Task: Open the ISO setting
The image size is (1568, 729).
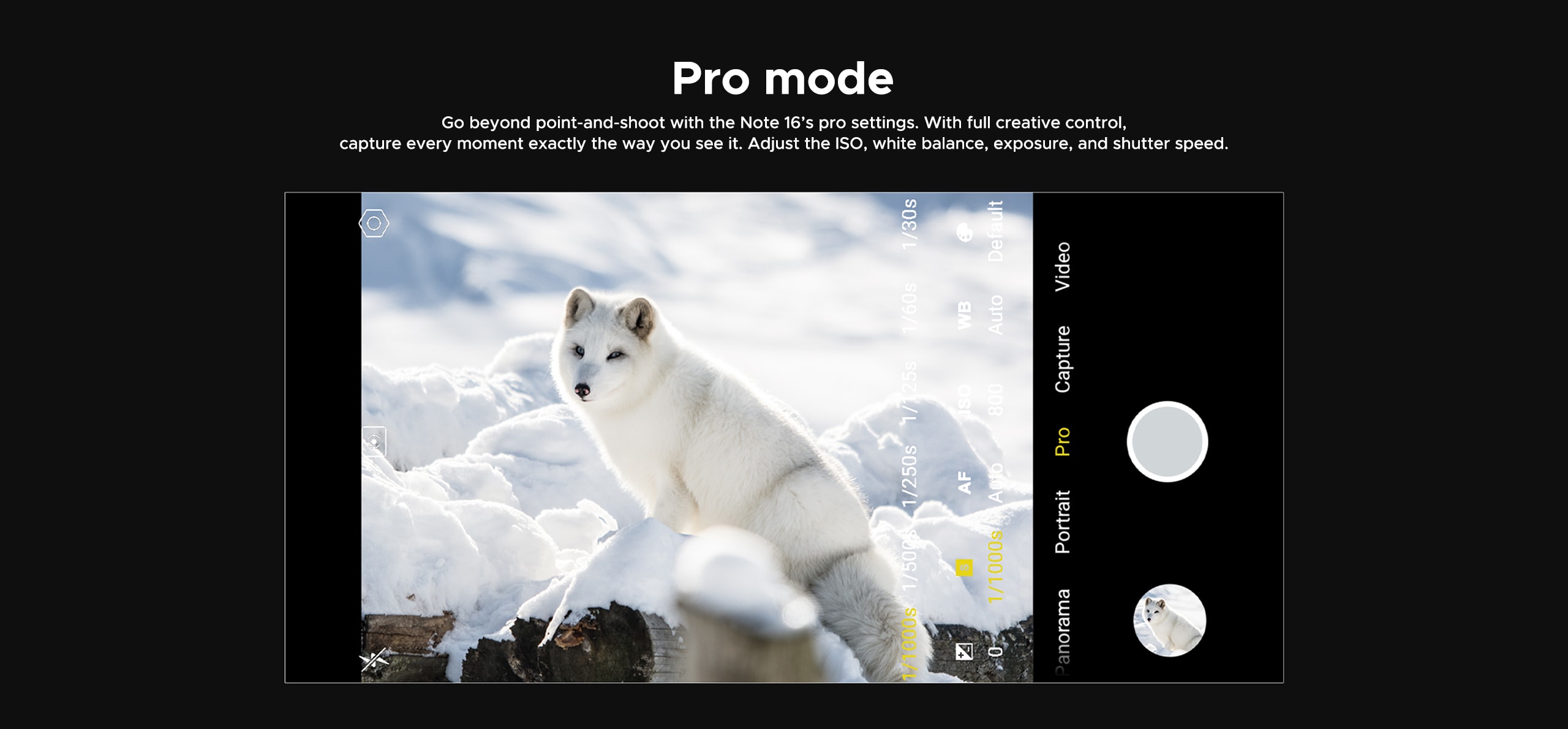Action: coord(965,397)
